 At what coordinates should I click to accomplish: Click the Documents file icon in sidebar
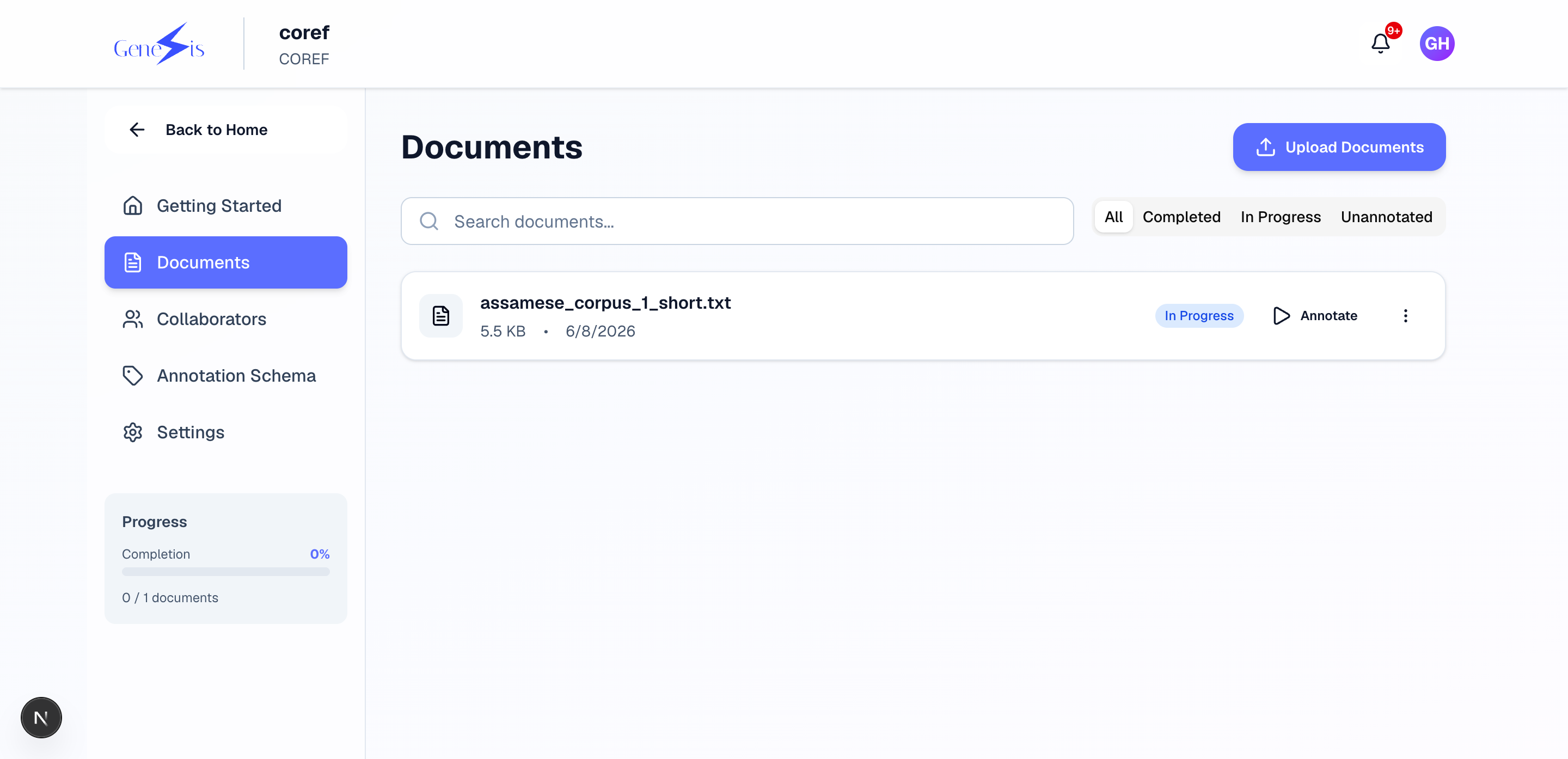click(133, 262)
